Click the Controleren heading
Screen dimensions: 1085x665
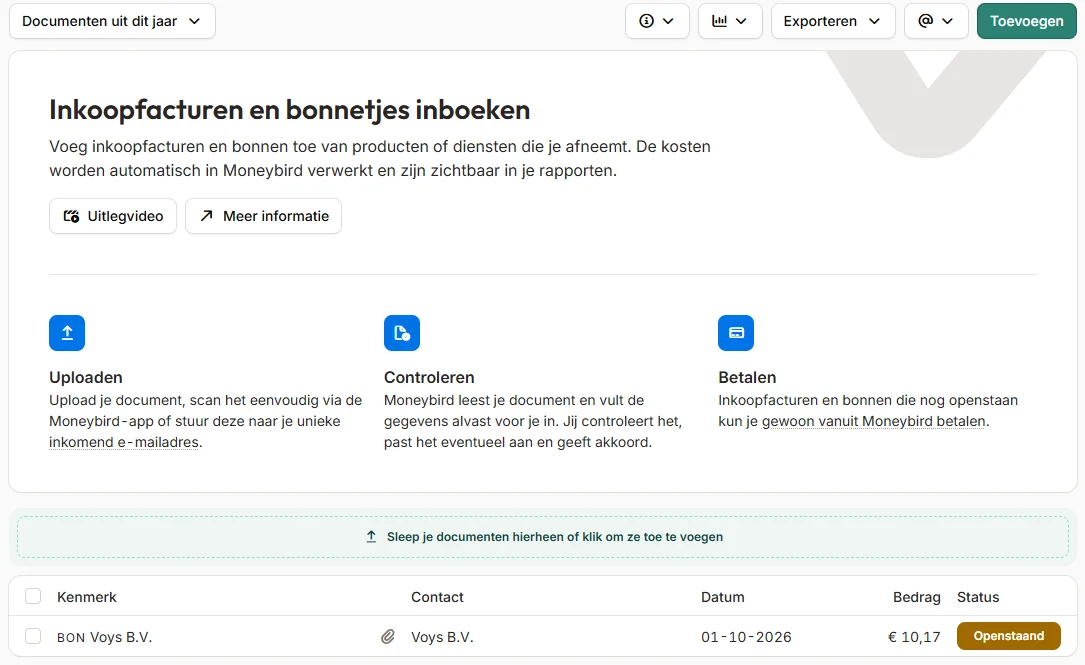coord(429,378)
